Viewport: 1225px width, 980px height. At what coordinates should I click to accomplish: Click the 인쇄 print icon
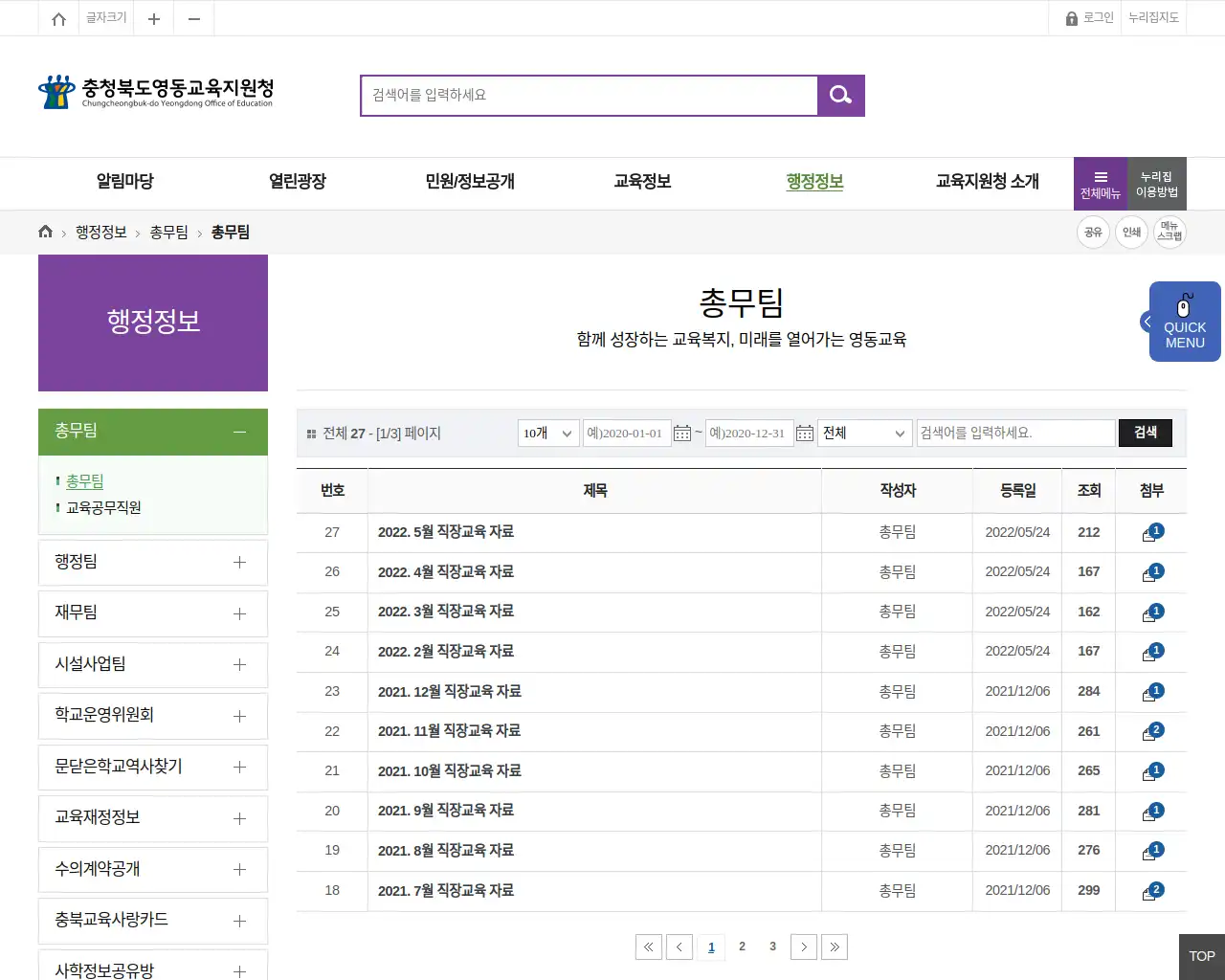[x=1131, y=232]
